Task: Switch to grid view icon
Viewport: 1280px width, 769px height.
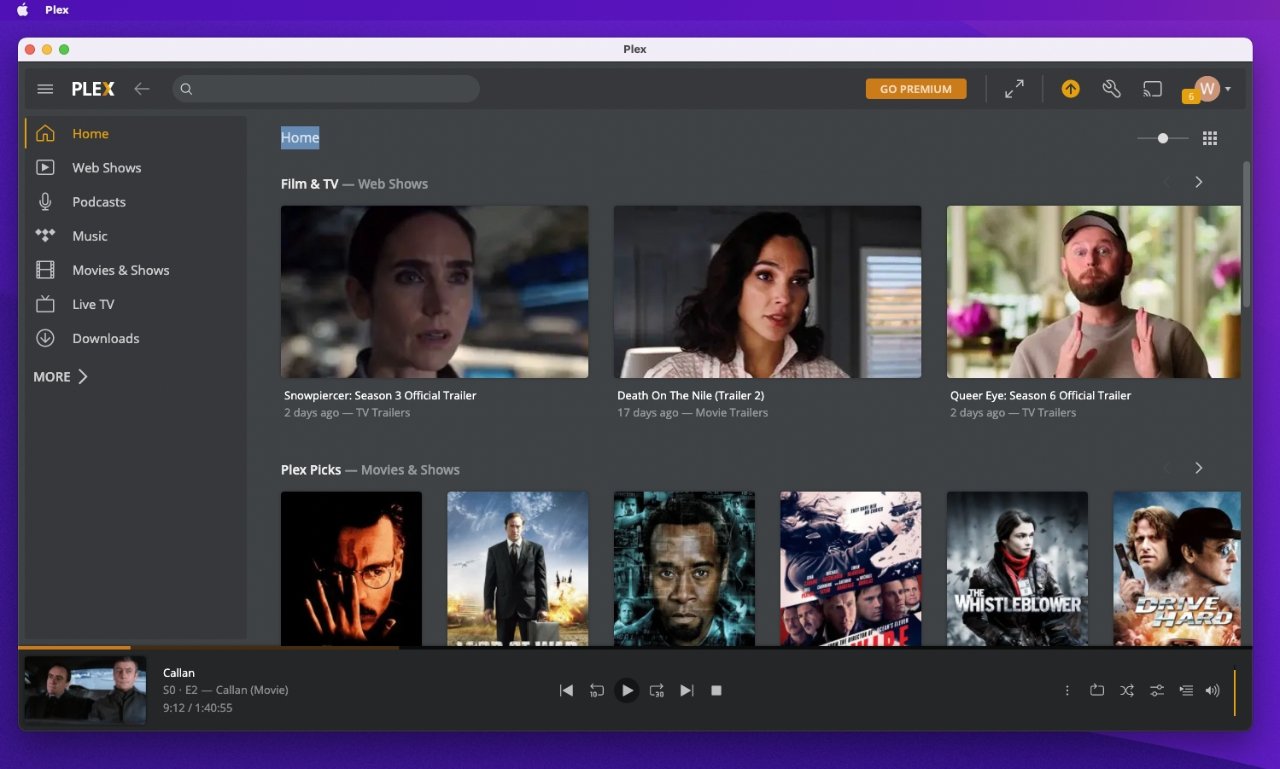Action: (x=1210, y=138)
